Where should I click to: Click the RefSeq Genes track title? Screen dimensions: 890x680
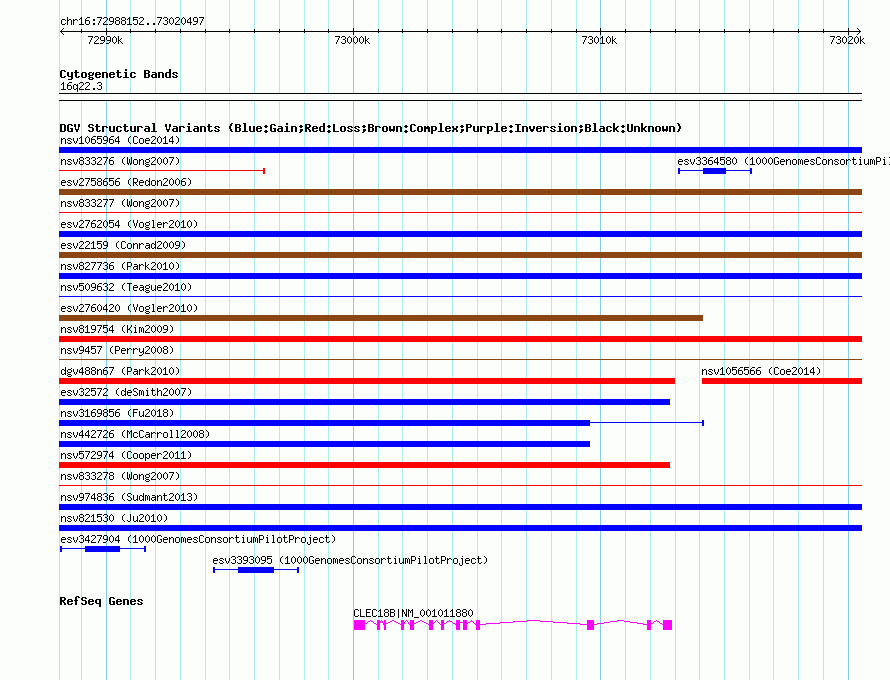click(101, 601)
